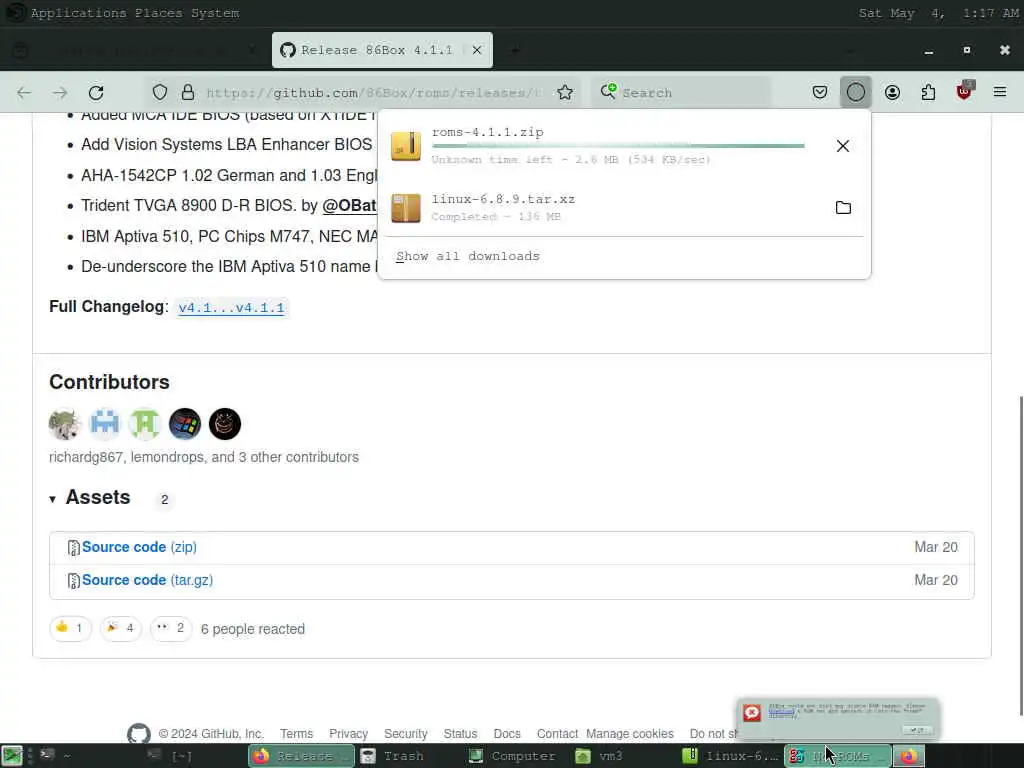Open the show desktop panel icon
This screenshot has width=1024, height=768.
click(12, 756)
